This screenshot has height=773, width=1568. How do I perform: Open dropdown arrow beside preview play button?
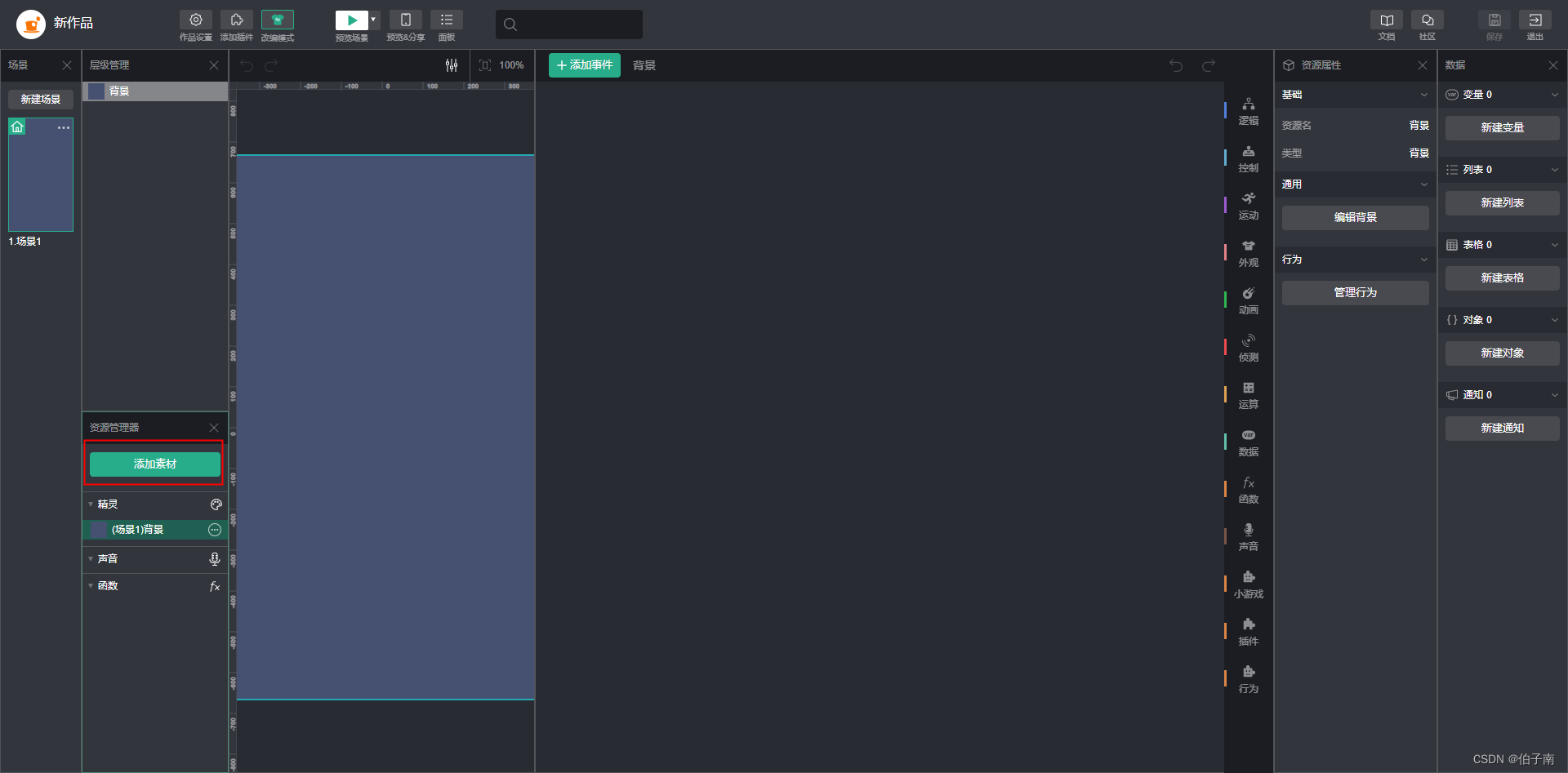374,20
